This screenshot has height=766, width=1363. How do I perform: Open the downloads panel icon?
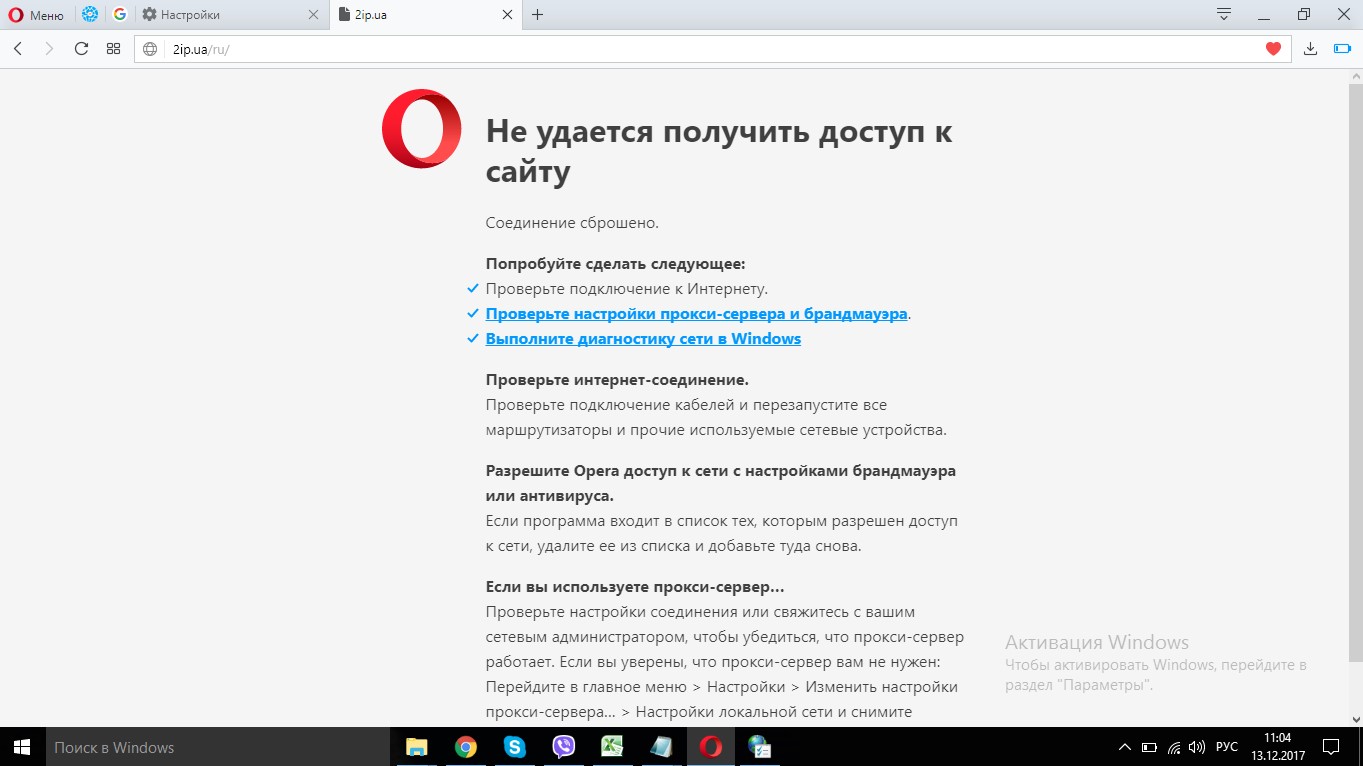1311,48
